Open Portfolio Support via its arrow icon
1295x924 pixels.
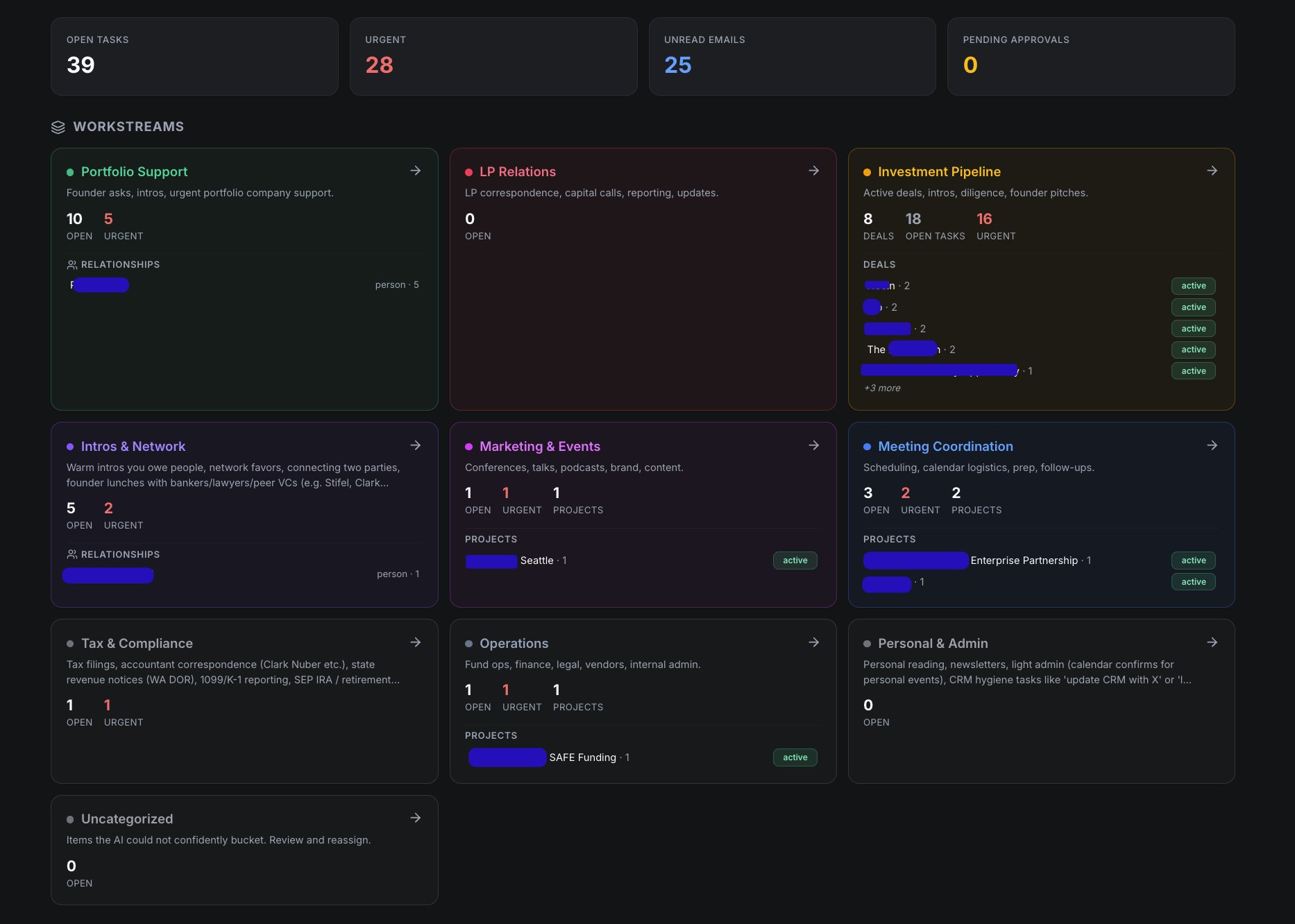tap(415, 171)
